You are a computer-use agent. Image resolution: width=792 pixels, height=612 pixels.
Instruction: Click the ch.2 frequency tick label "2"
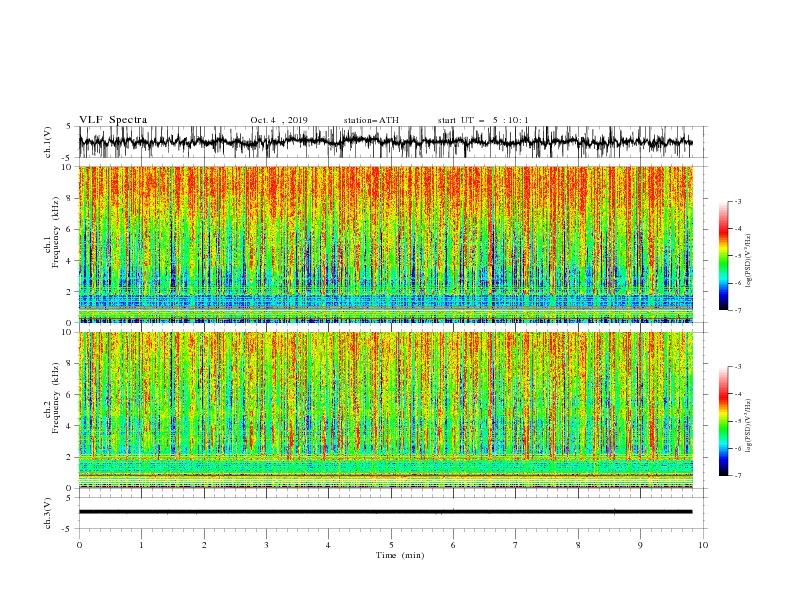(70, 457)
